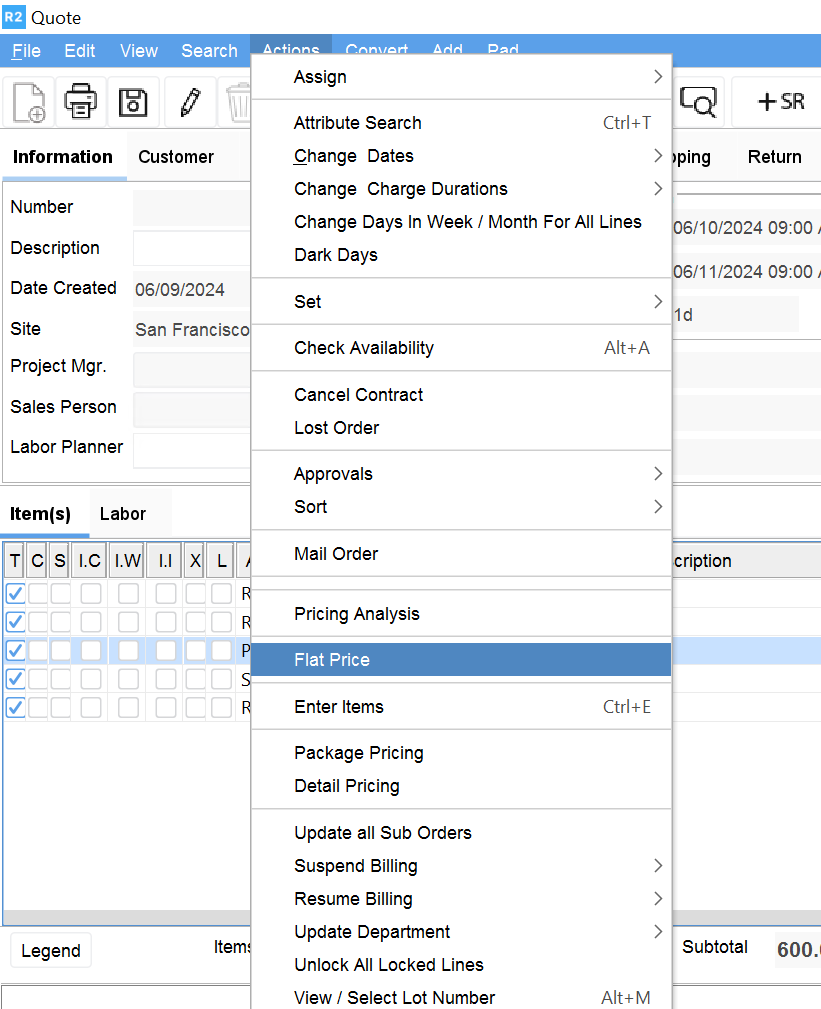Image resolution: width=821 pixels, height=1009 pixels.
Task: Create a new quote with the blank page icon
Action: click(x=27, y=101)
